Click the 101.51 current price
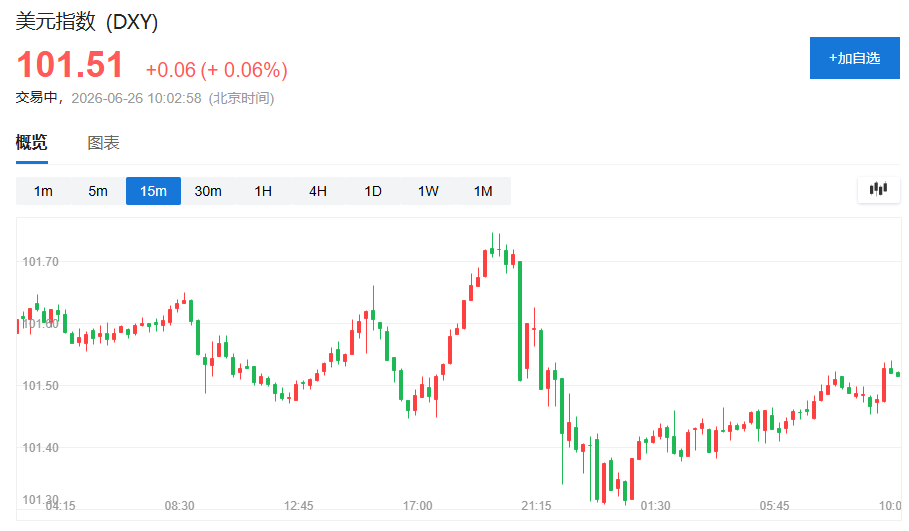The width and height of the screenshot is (909, 531). pyautogui.click(x=70, y=64)
